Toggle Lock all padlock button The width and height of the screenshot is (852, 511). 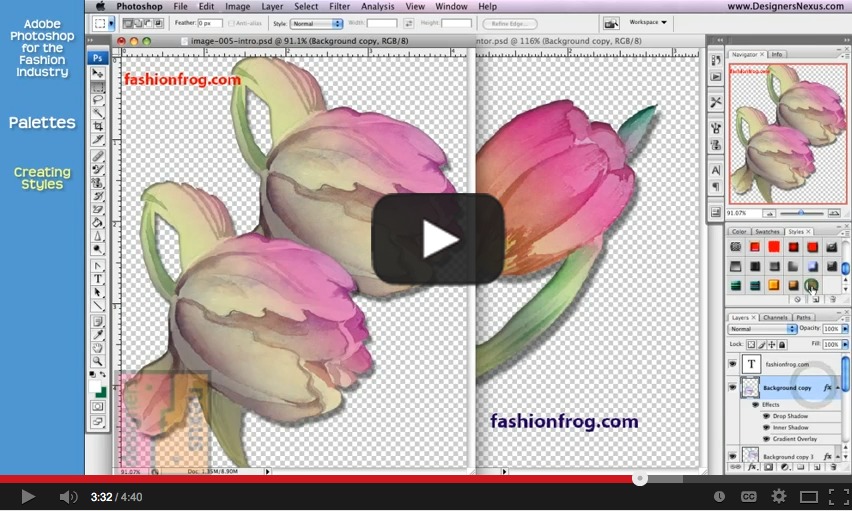(x=782, y=345)
